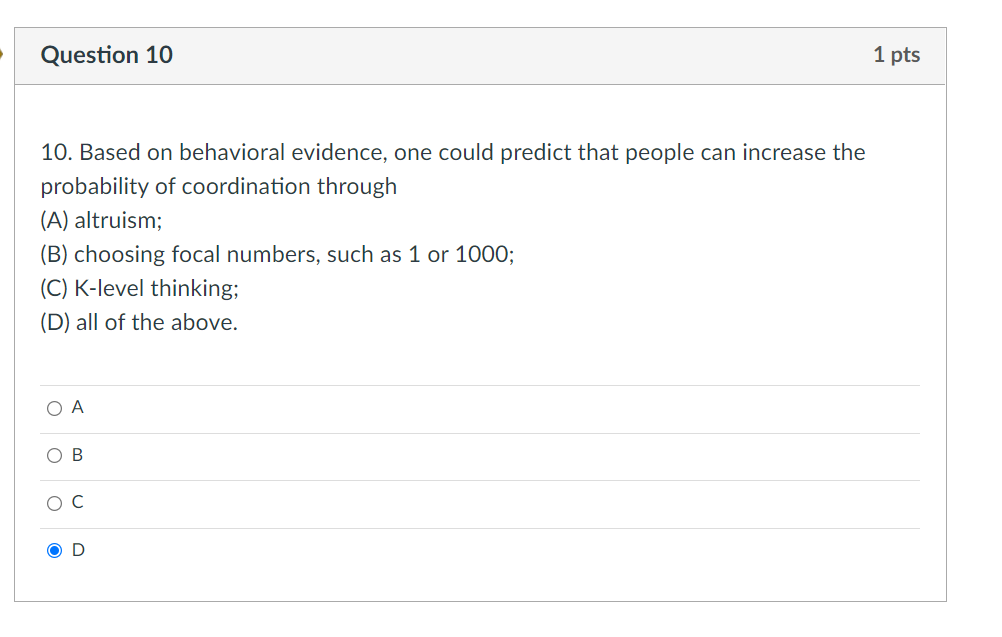The height and width of the screenshot is (637, 1002).
Task: Click the option line (B) choosing focal numbers
Action: tap(277, 254)
